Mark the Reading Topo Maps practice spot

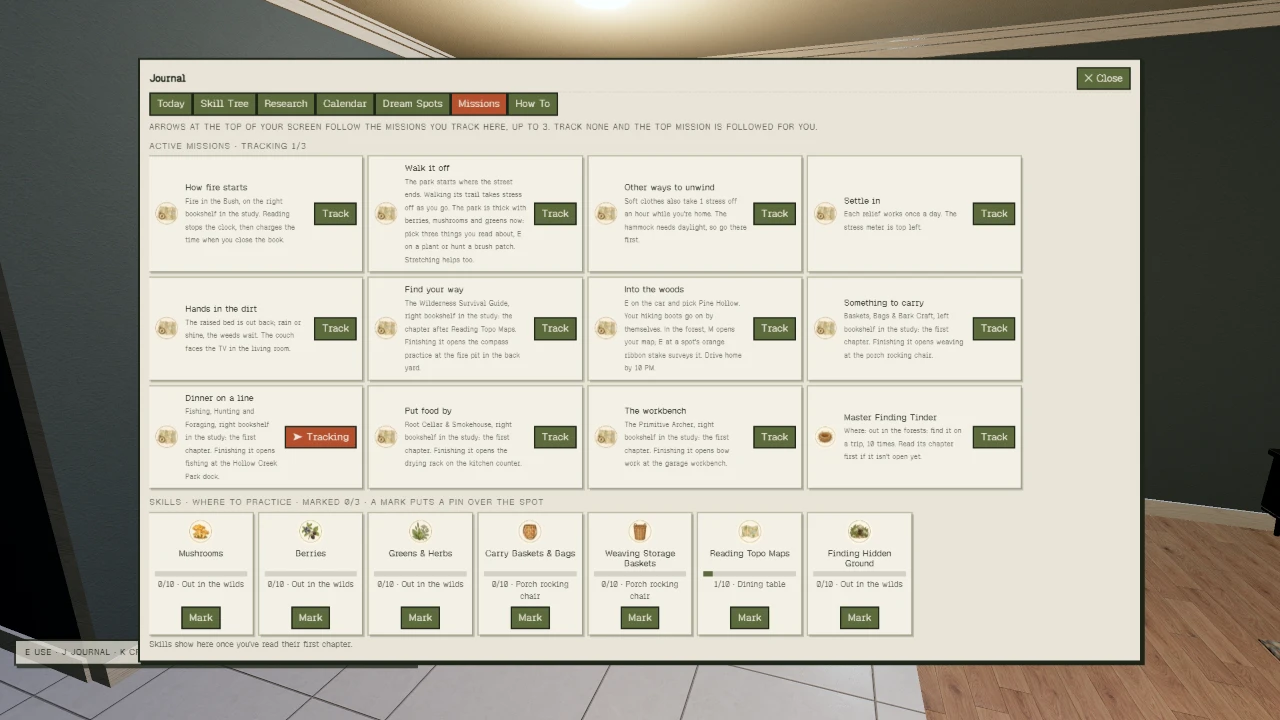tap(750, 618)
